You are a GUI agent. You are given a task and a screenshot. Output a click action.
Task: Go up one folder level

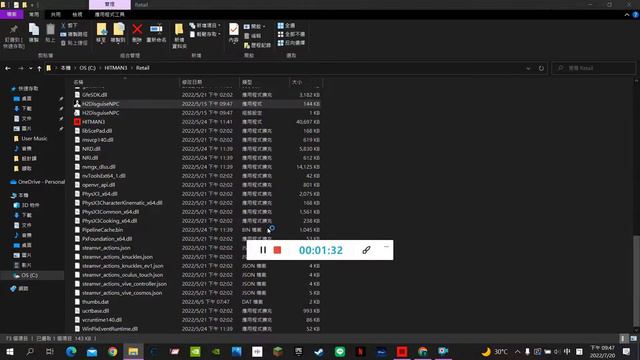(39, 68)
